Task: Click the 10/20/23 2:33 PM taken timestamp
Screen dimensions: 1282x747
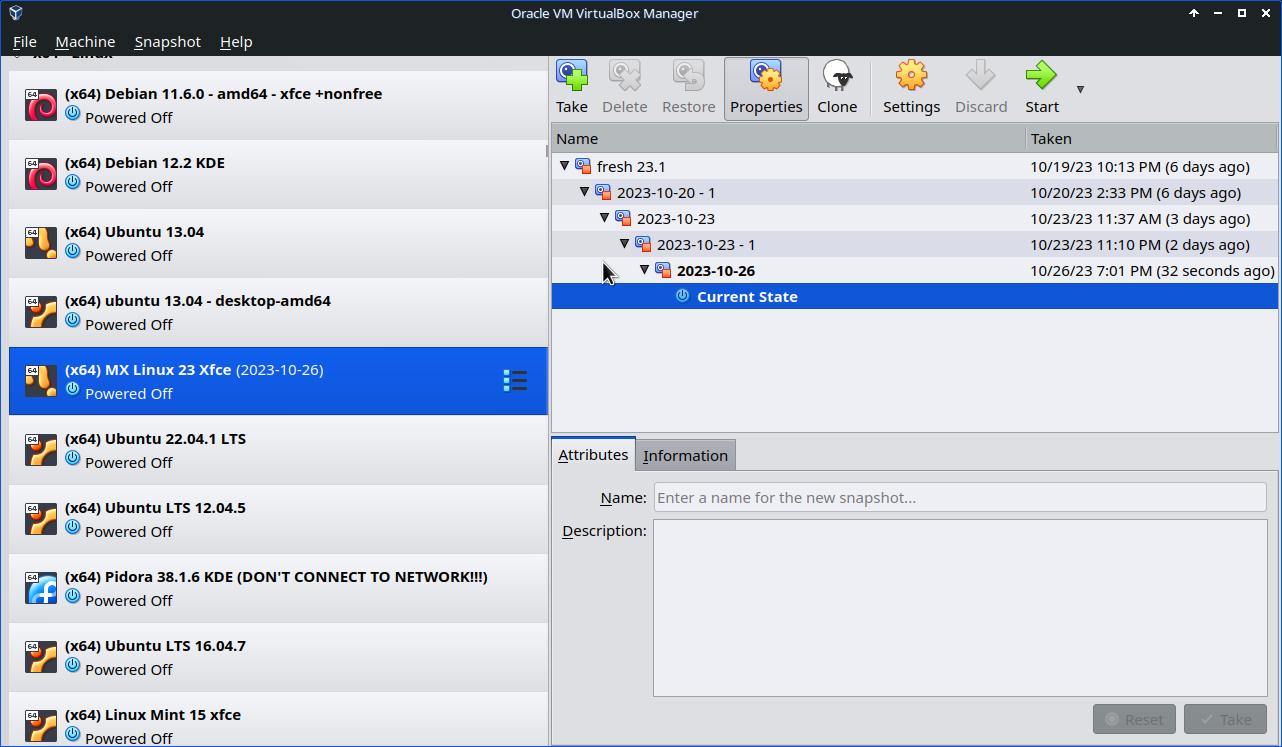Action: [x=1135, y=193]
